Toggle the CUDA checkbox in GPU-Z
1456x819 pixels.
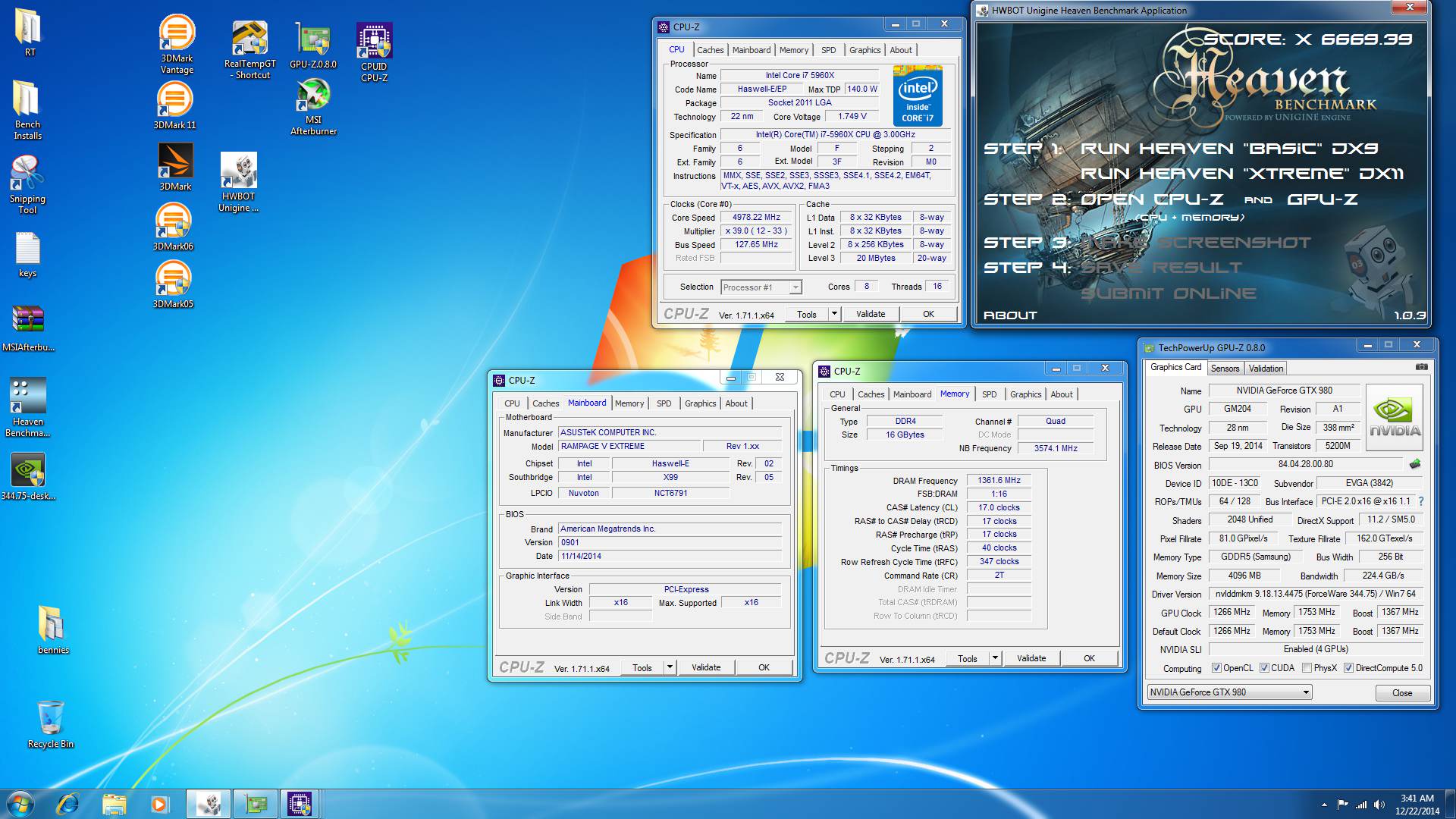(1264, 668)
